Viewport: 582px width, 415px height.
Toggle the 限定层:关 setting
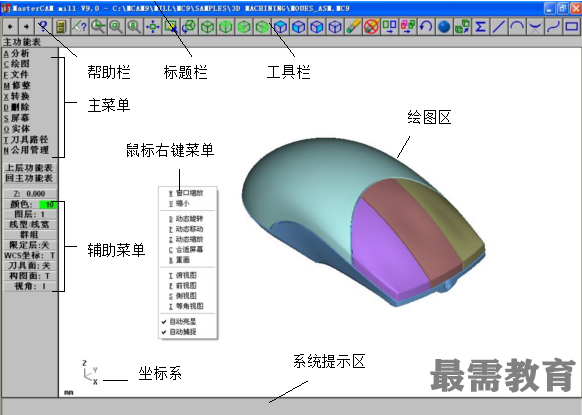(x=30, y=245)
